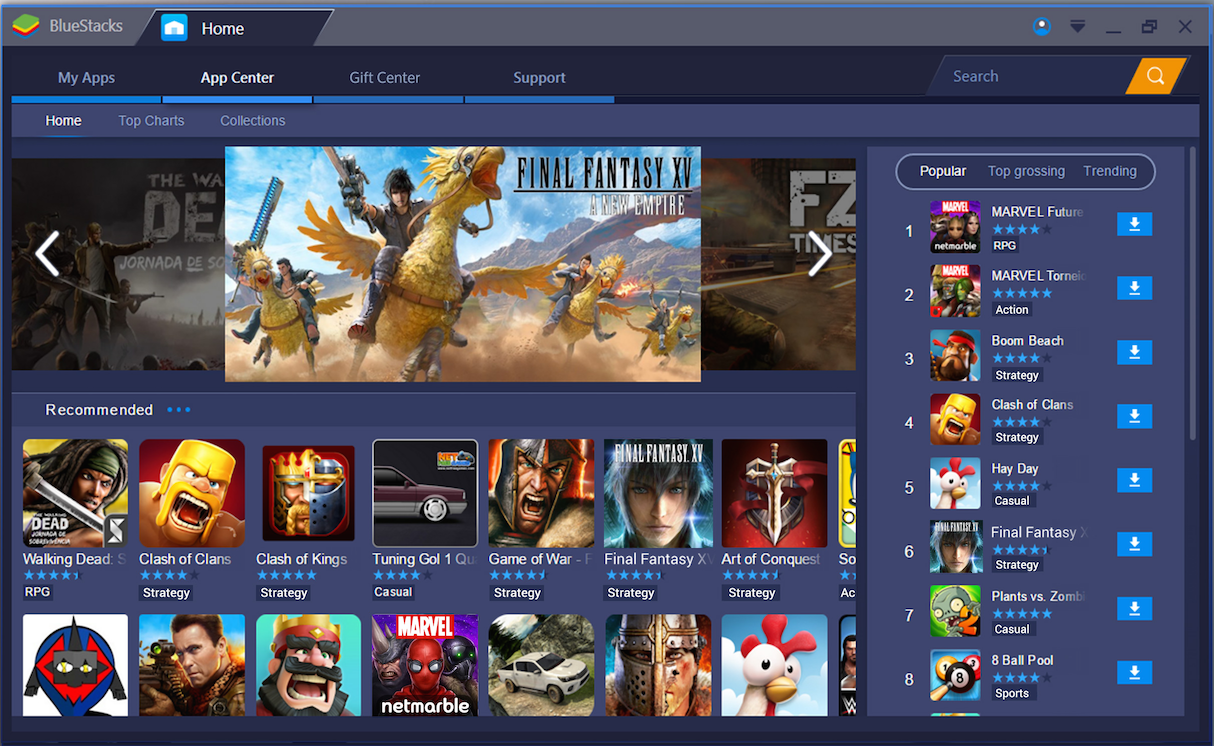
Task: Open Clash of Clans in Recommended
Action: tap(192, 493)
